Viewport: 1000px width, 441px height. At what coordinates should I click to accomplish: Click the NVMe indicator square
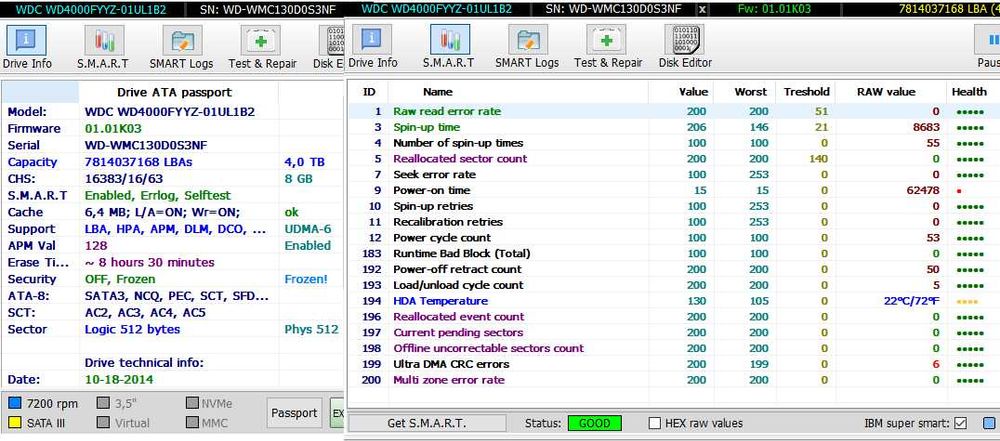point(192,403)
